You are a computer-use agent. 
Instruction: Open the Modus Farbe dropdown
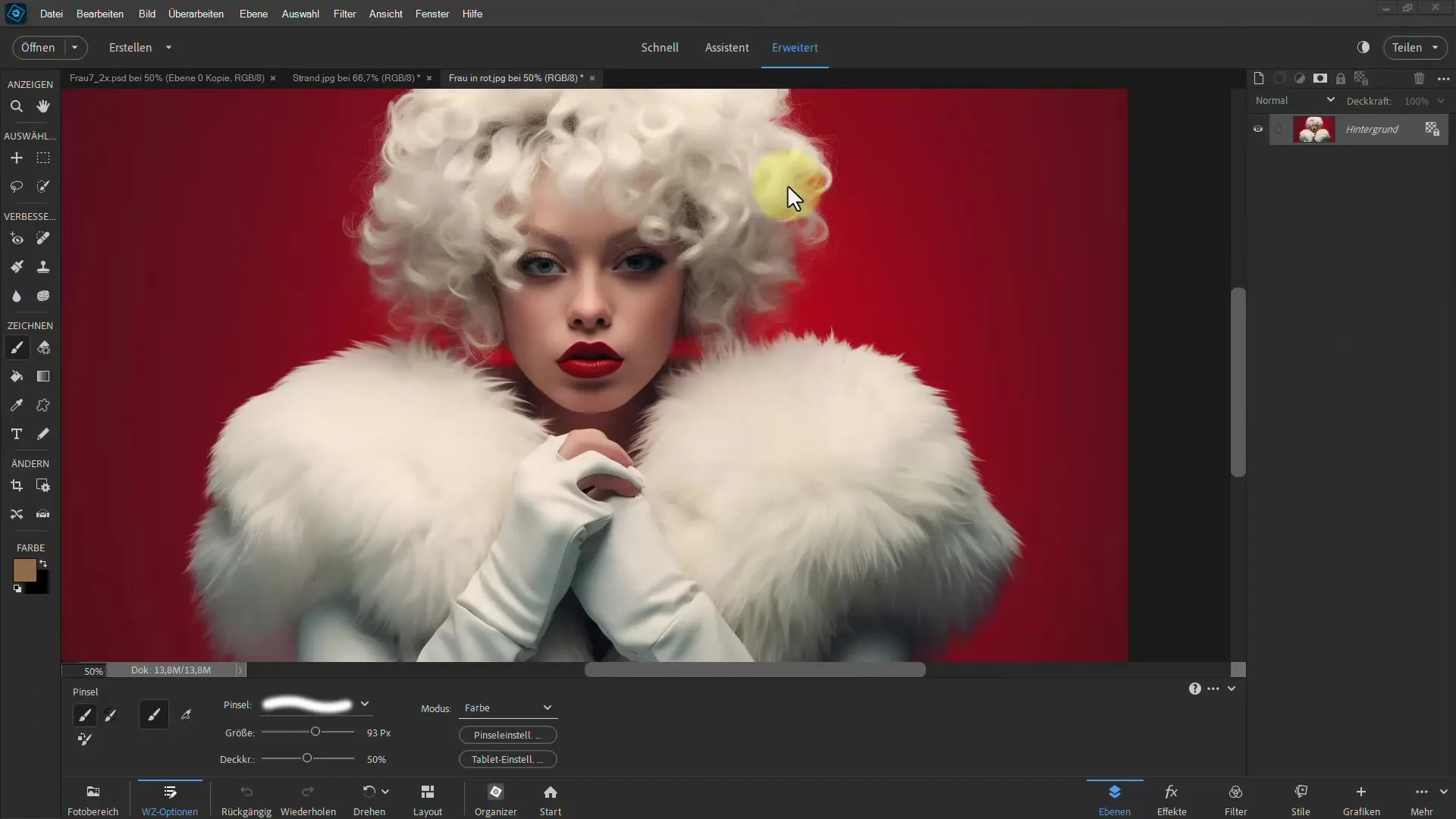tap(508, 708)
